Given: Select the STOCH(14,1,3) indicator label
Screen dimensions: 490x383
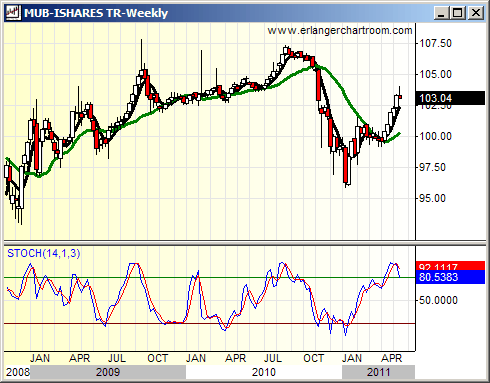Looking at the screenshot, I should point(44,253).
